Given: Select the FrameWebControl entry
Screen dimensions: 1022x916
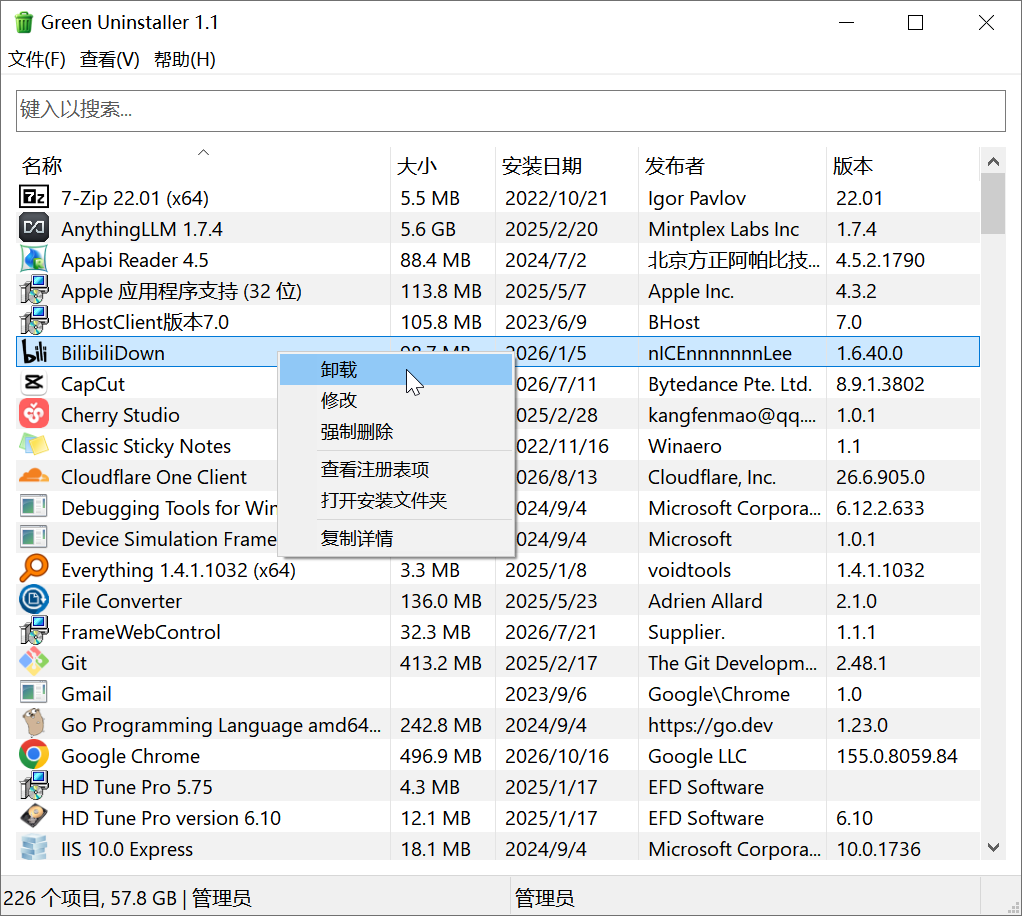Looking at the screenshot, I should coord(498,632).
